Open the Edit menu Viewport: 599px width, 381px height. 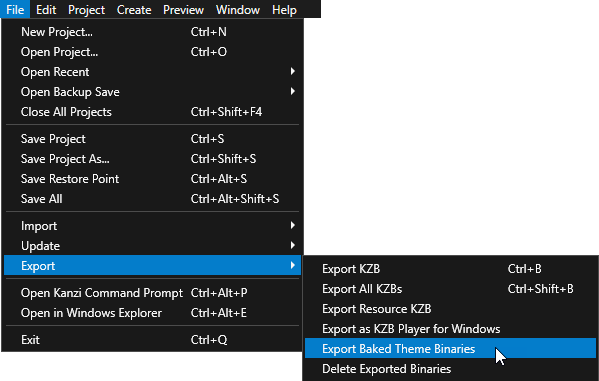pyautogui.click(x=46, y=9)
